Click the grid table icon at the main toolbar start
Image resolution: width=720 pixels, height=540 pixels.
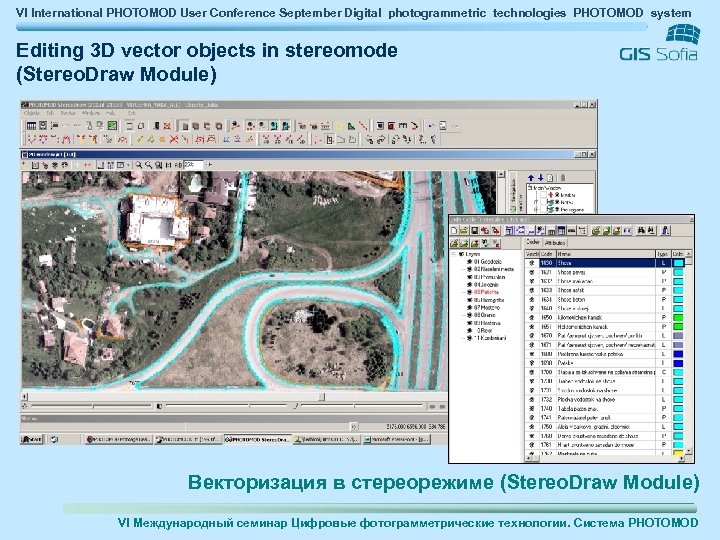(31, 125)
